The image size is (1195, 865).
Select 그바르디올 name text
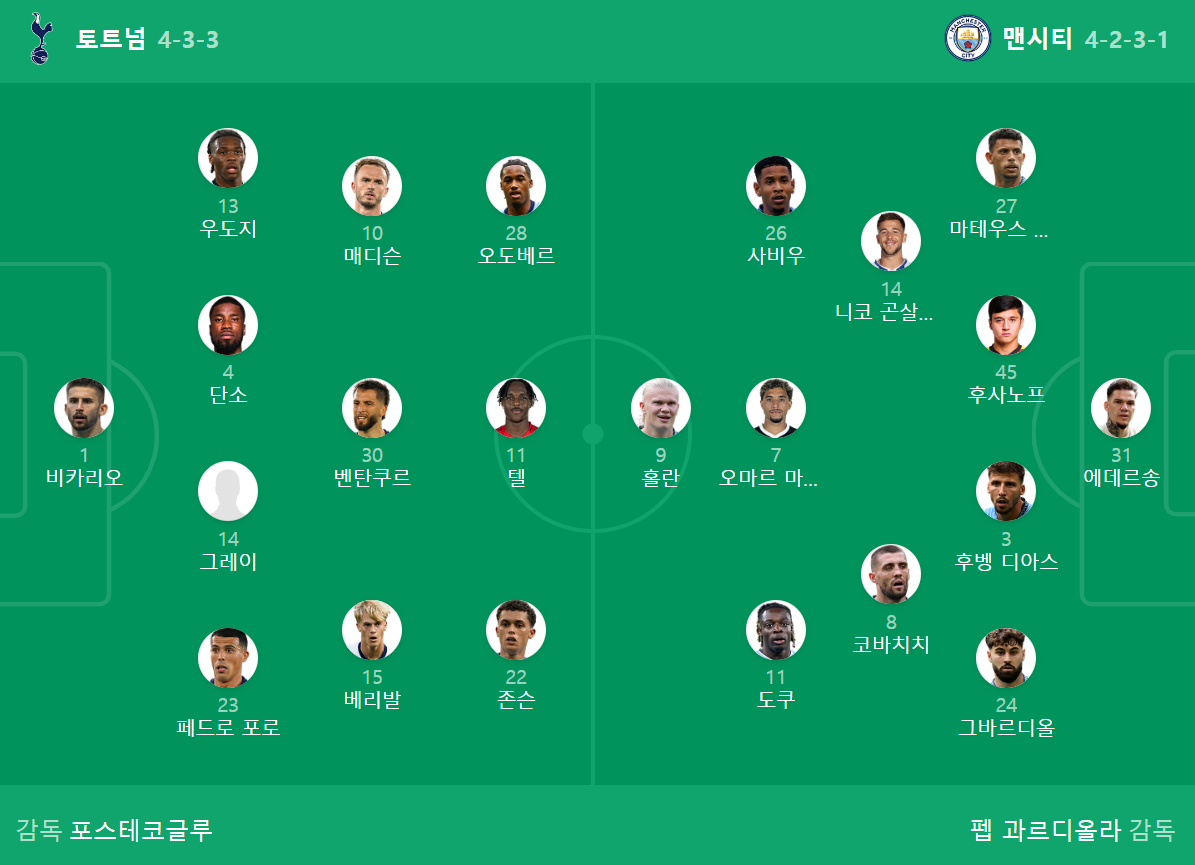tap(1006, 728)
